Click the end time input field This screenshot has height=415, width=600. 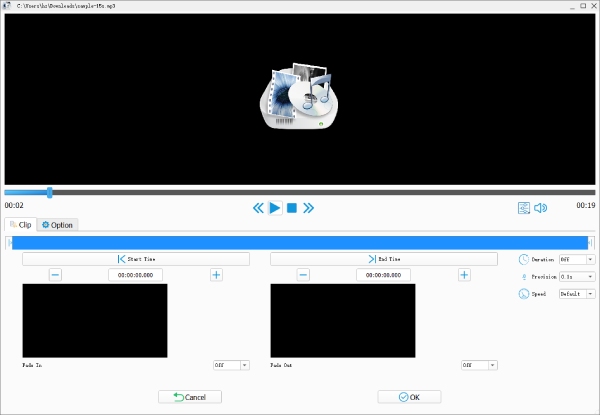(383, 275)
